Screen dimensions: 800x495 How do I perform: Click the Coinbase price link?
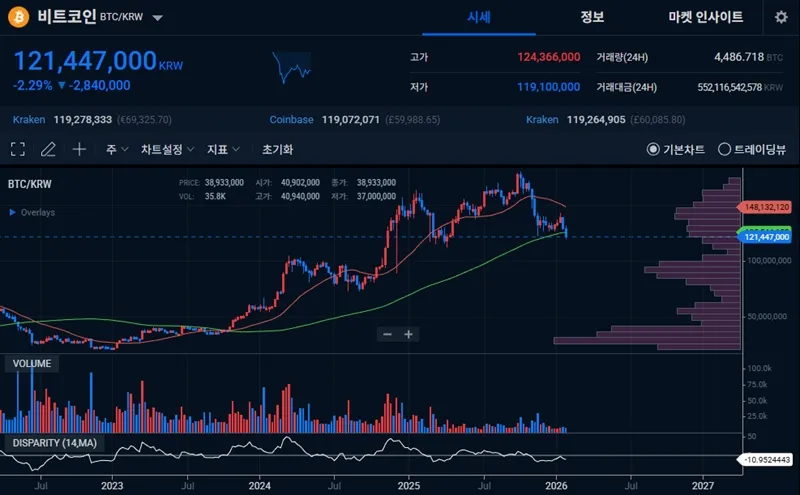291,120
